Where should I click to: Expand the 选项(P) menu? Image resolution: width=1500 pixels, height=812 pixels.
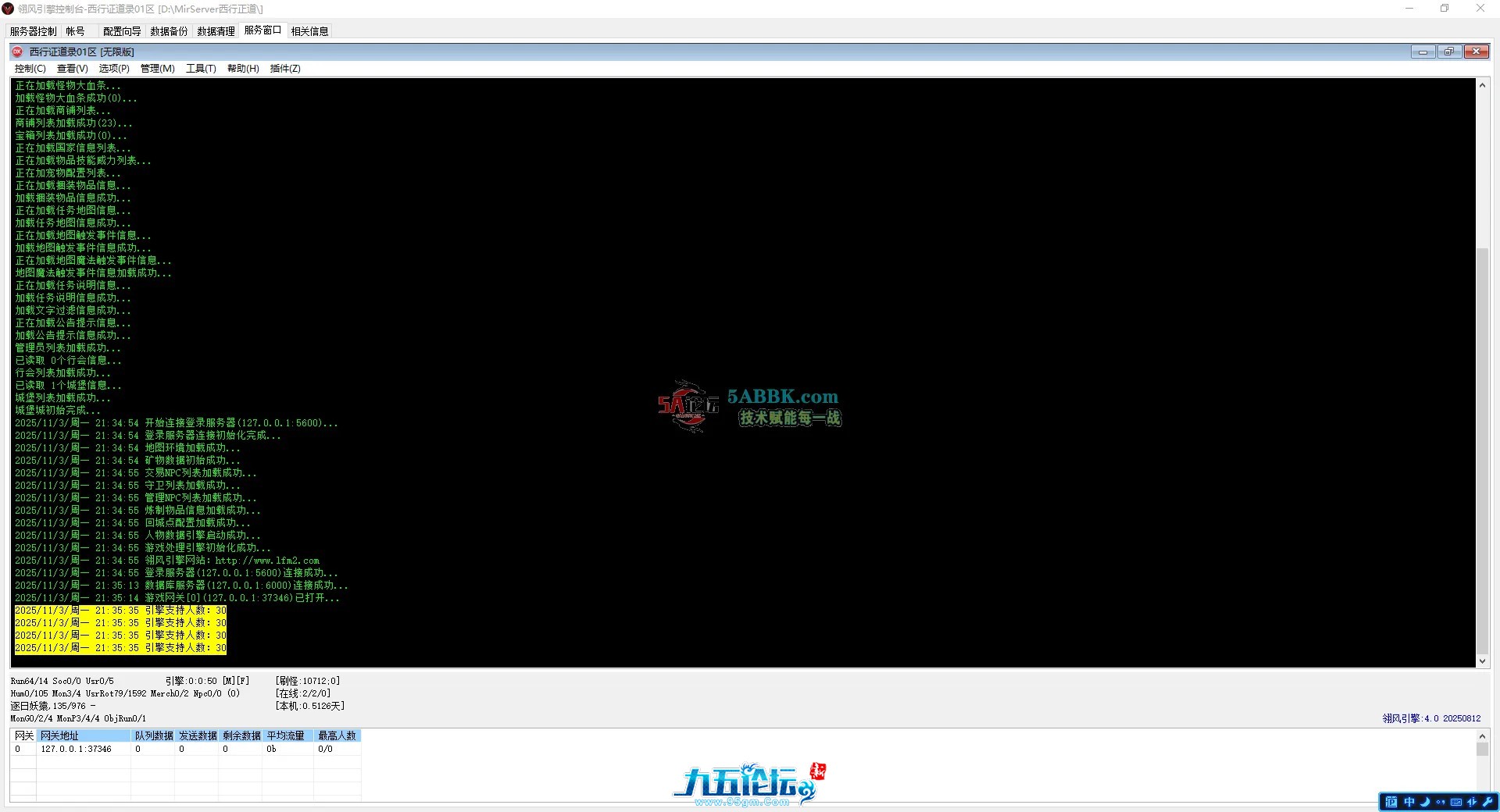click(x=114, y=69)
